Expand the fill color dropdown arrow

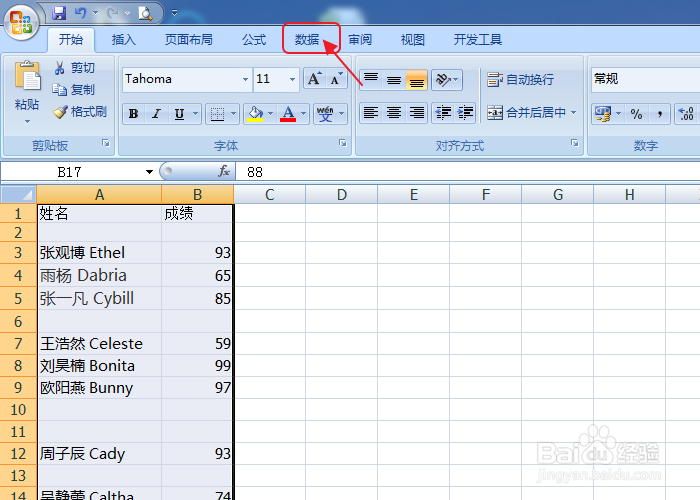tap(270, 114)
